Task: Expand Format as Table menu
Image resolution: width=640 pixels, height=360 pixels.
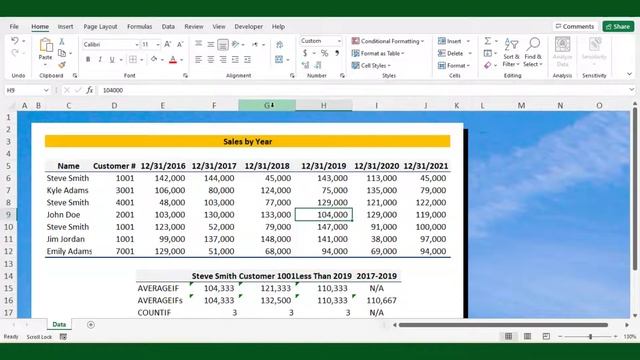Action: 378,53
